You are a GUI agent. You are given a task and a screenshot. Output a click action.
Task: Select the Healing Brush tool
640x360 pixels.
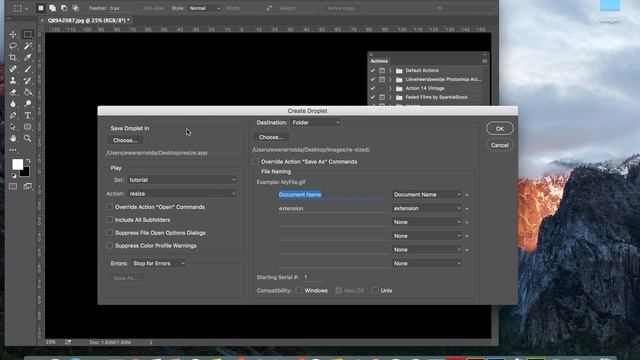13,69
